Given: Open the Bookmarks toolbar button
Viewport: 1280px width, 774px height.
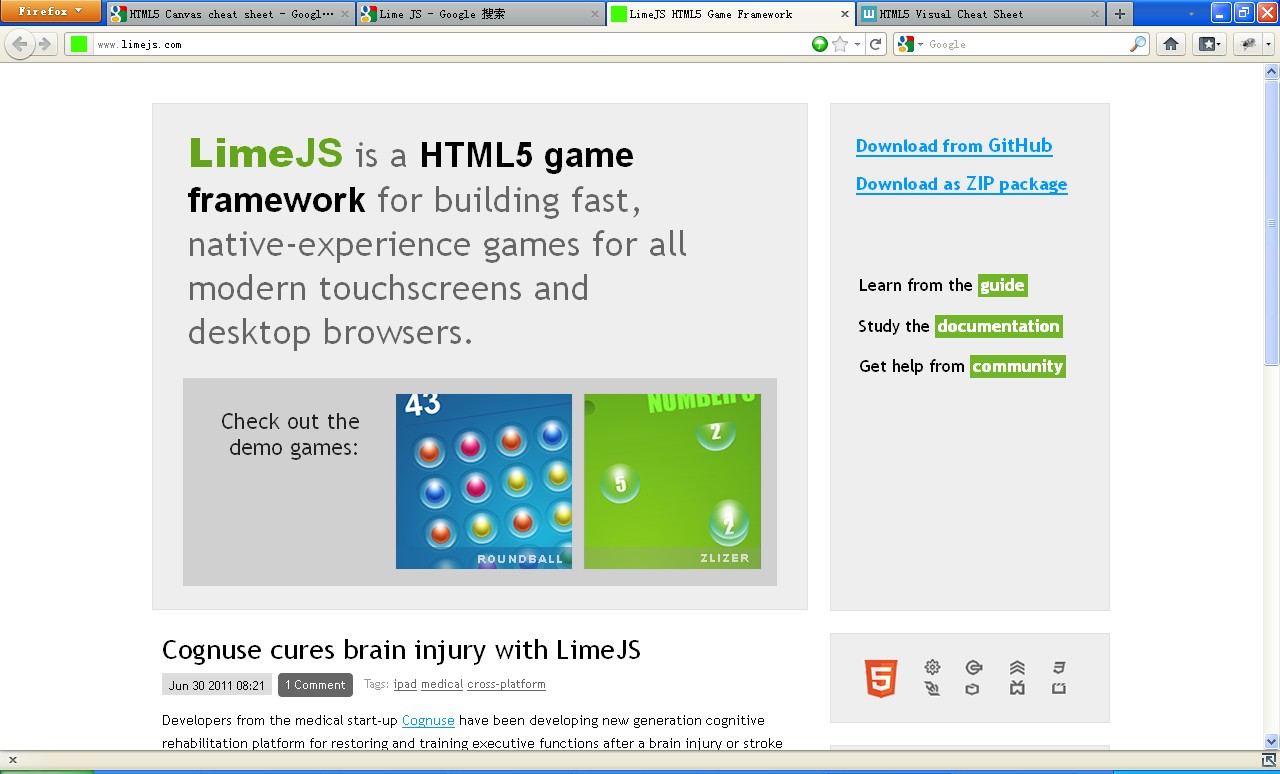Looking at the screenshot, I should [x=1209, y=44].
